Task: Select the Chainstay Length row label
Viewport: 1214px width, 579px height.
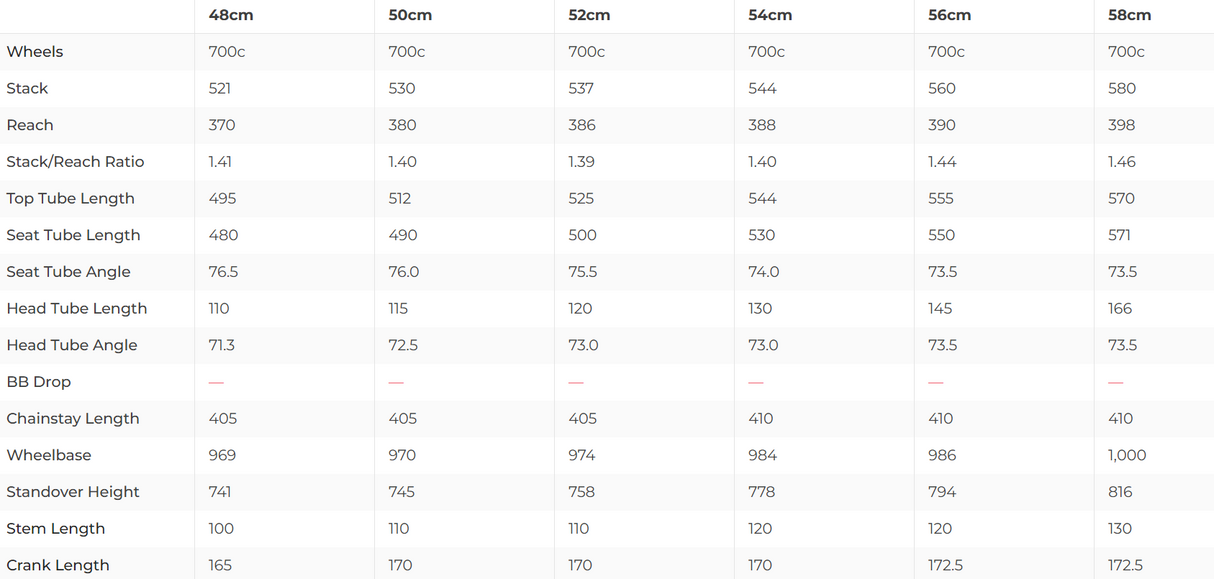Action: 73,419
